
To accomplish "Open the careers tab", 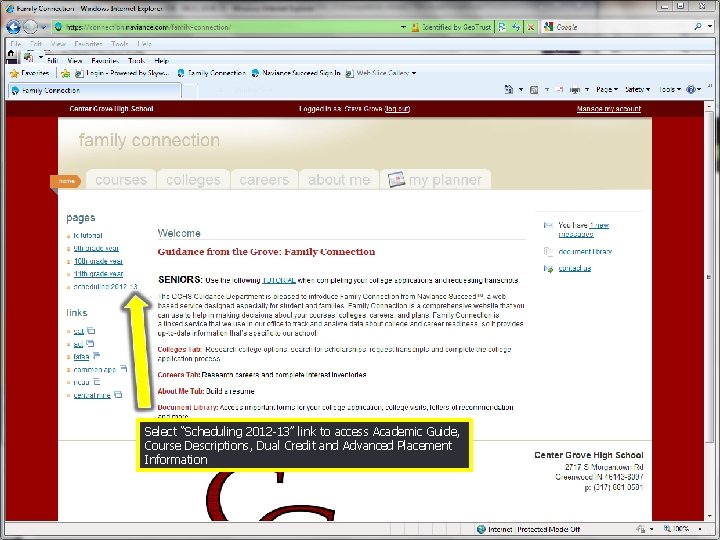I will pyautogui.click(x=264, y=180).
